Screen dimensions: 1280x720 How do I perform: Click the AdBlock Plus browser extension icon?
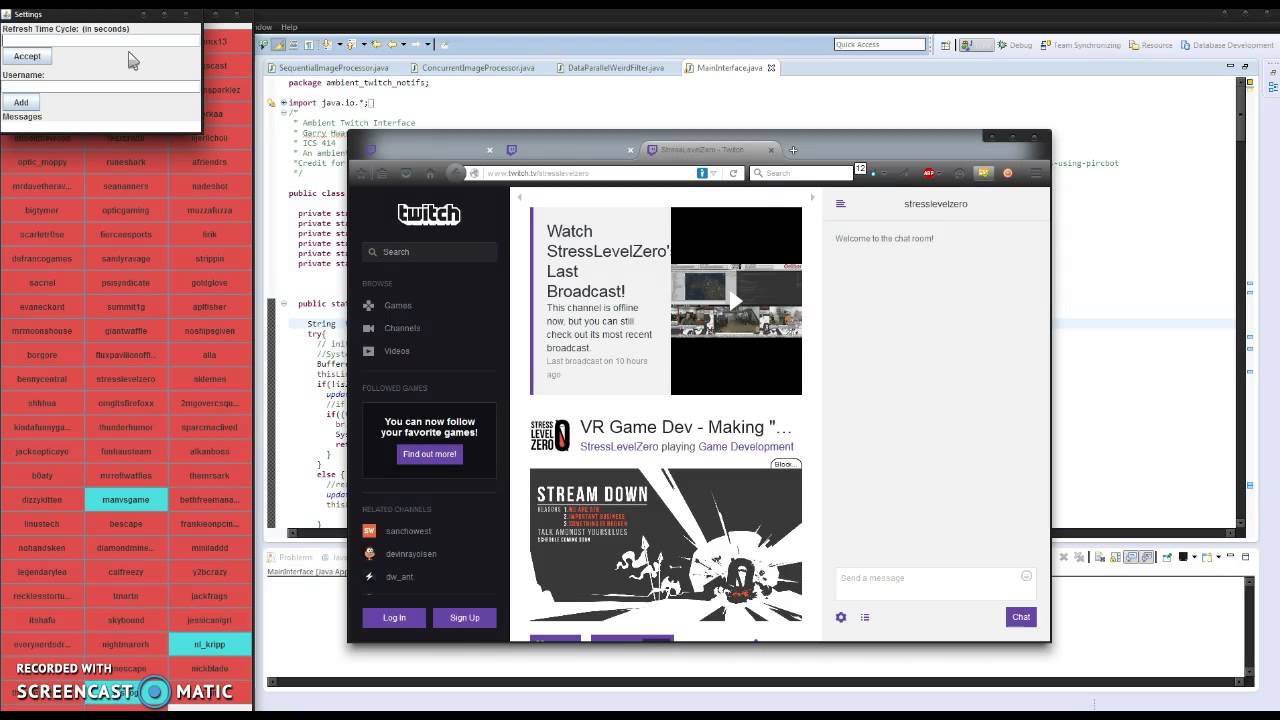tap(929, 173)
